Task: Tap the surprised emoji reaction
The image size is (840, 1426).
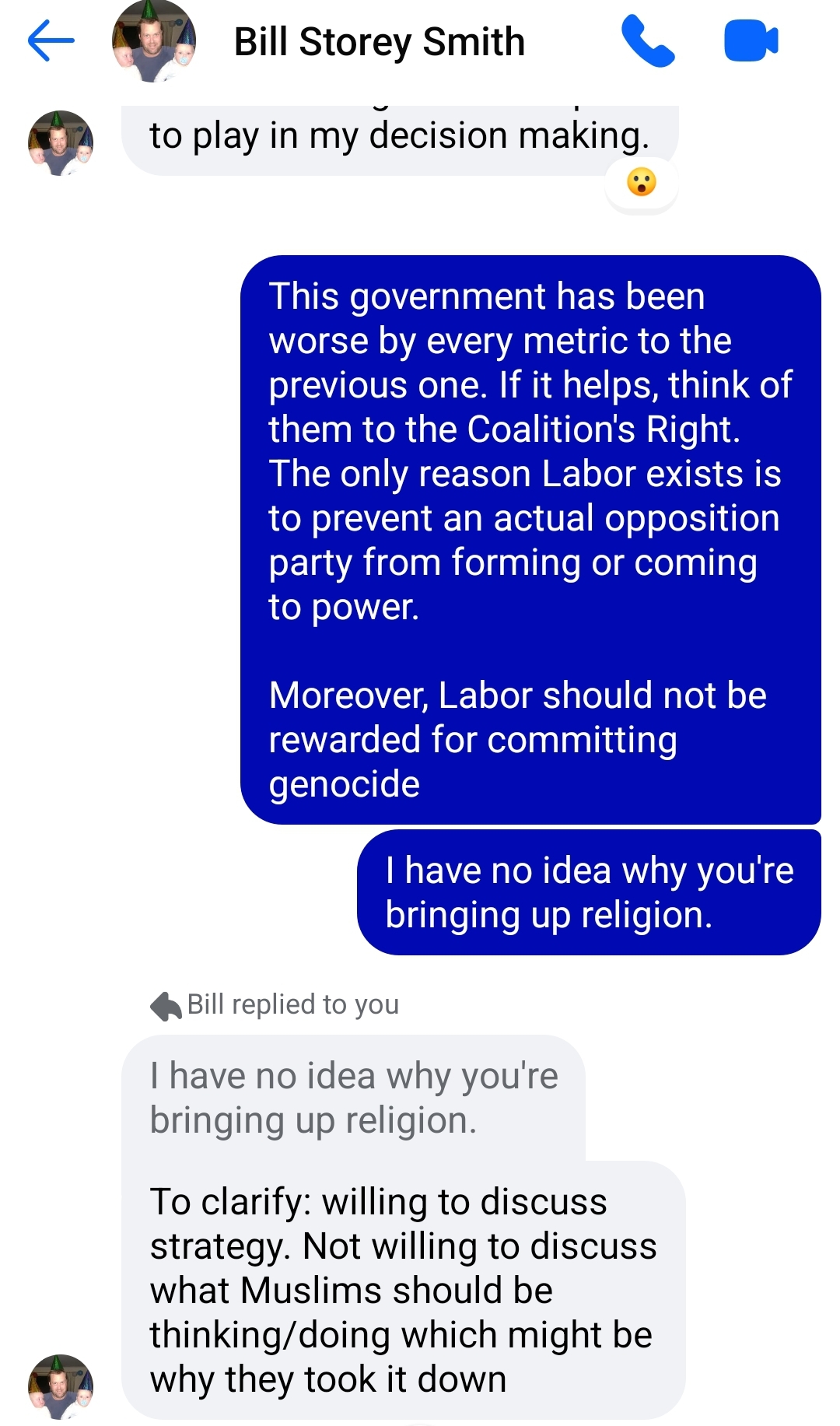Action: 642,183
